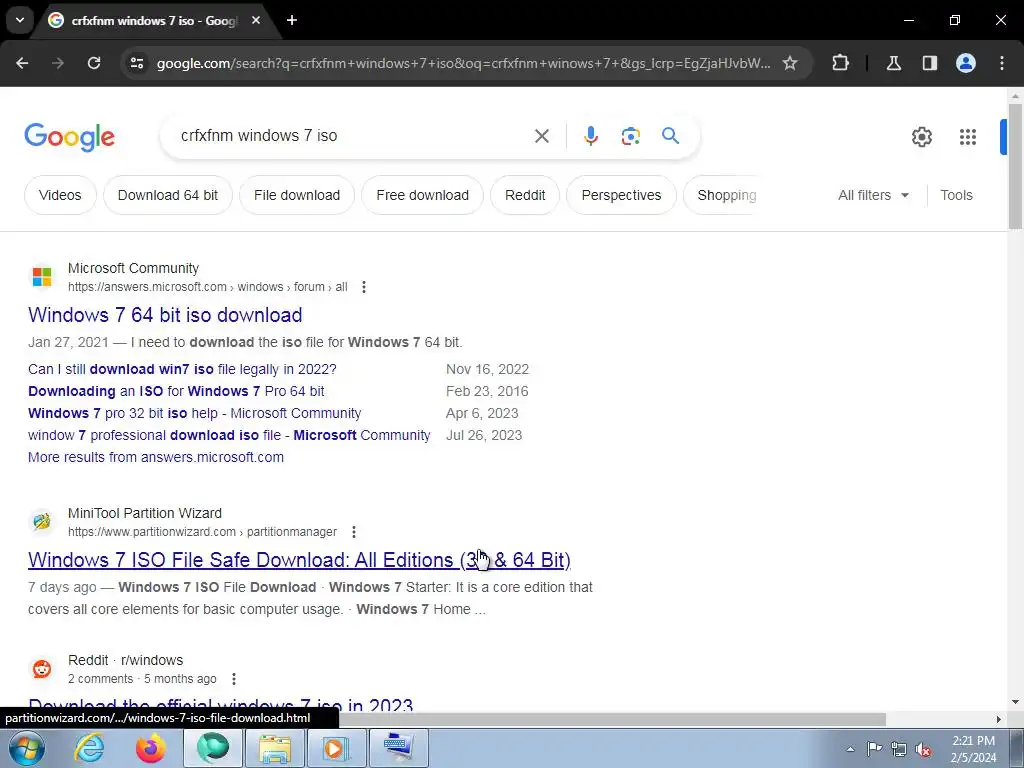The width and height of the screenshot is (1024, 768).
Task: Open Windows Explorer folder on taskbar
Action: pos(275,748)
